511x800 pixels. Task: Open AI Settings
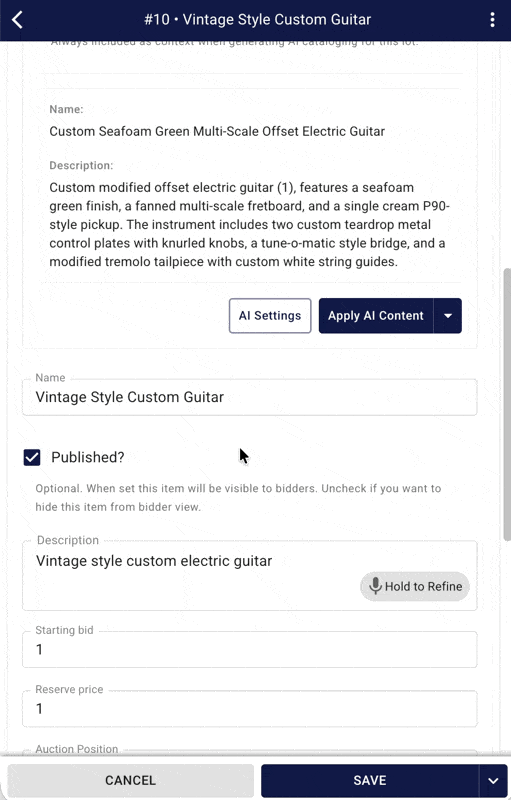pyautogui.click(x=270, y=316)
